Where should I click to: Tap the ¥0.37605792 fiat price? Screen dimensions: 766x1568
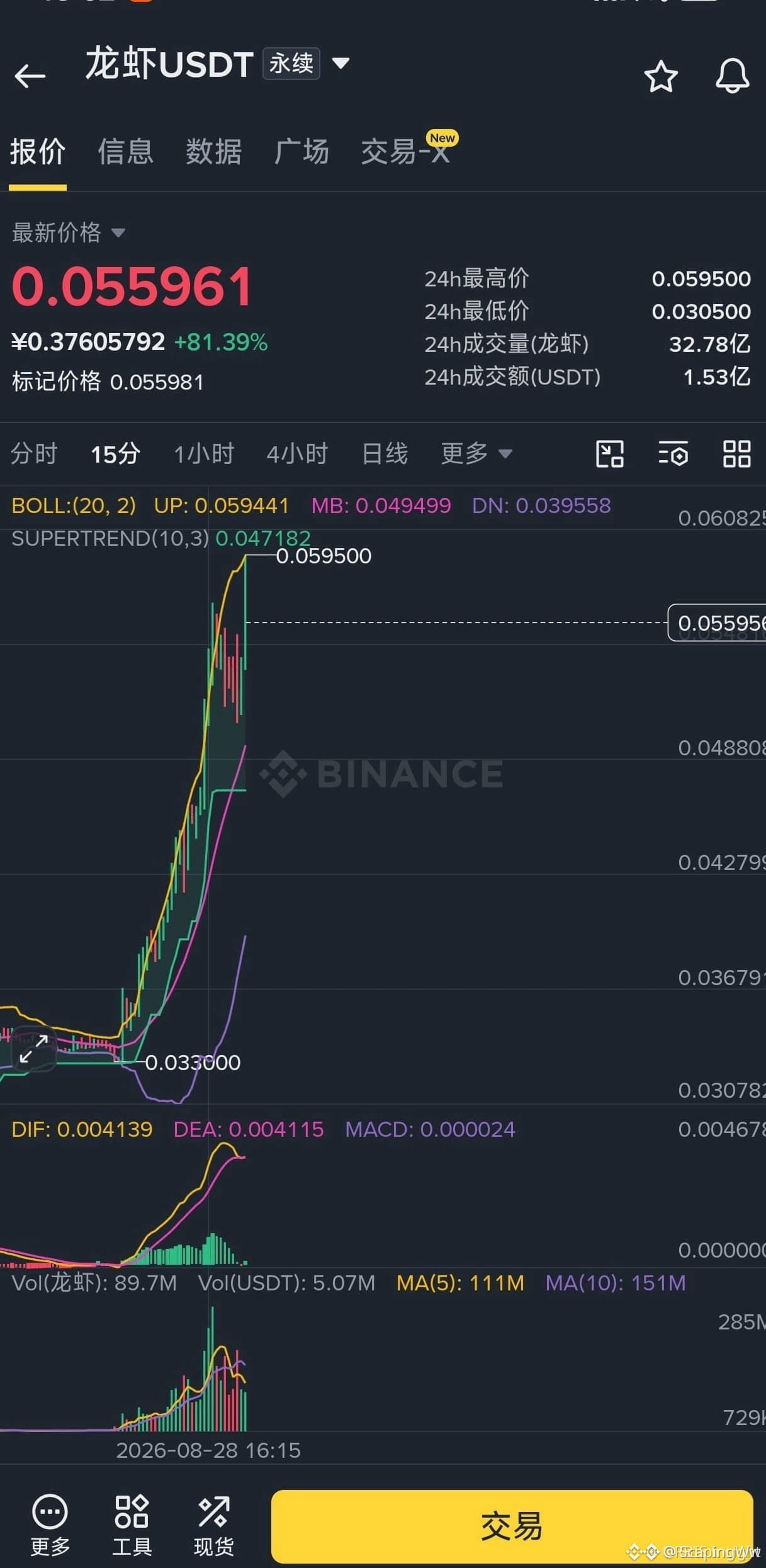click(88, 342)
